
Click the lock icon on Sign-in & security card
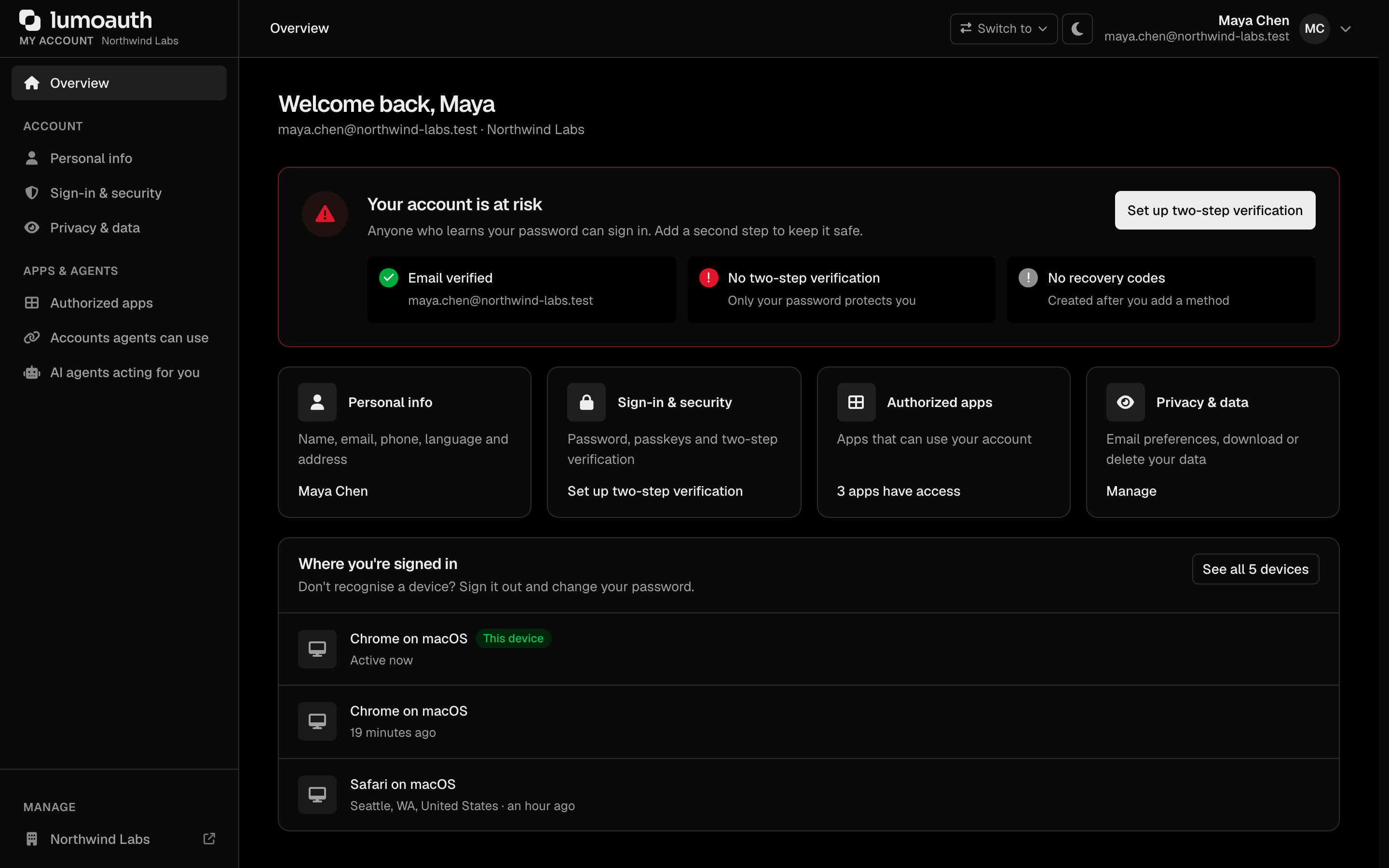pyautogui.click(x=586, y=403)
